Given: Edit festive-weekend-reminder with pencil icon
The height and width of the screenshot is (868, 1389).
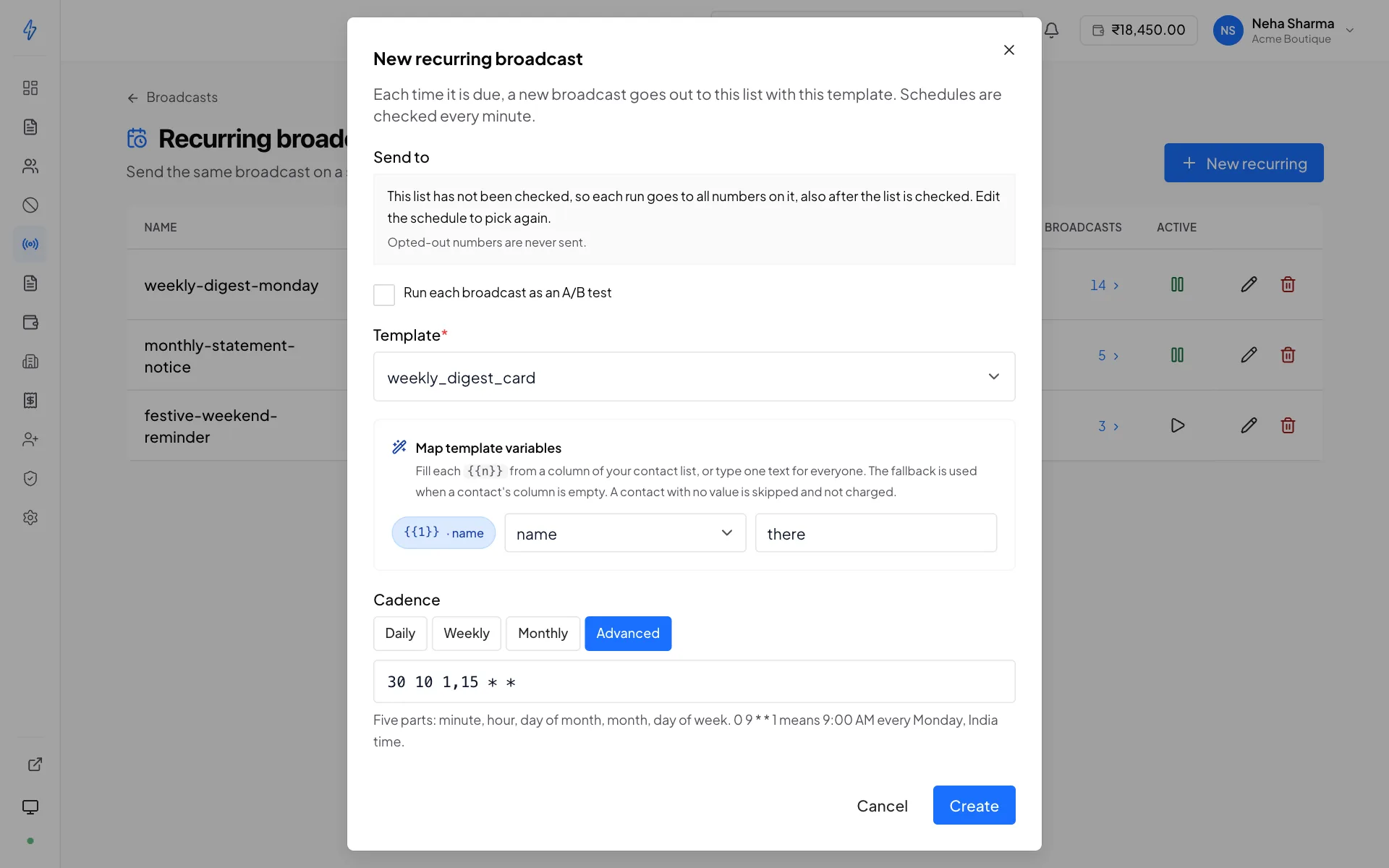Looking at the screenshot, I should [1249, 425].
